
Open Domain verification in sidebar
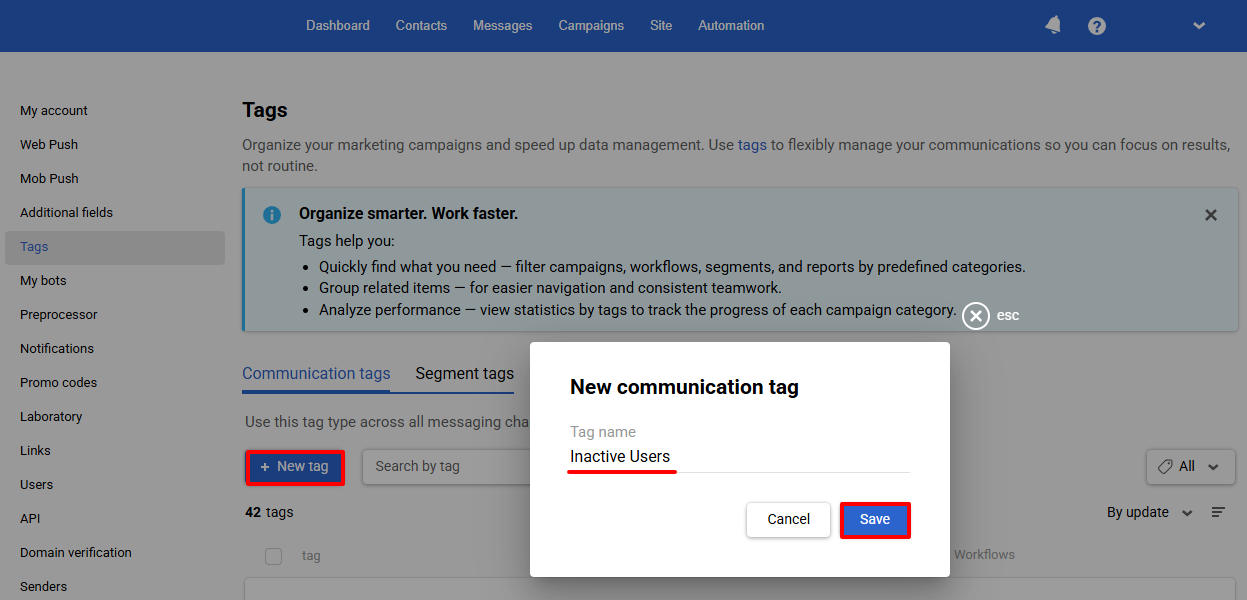[x=76, y=553]
